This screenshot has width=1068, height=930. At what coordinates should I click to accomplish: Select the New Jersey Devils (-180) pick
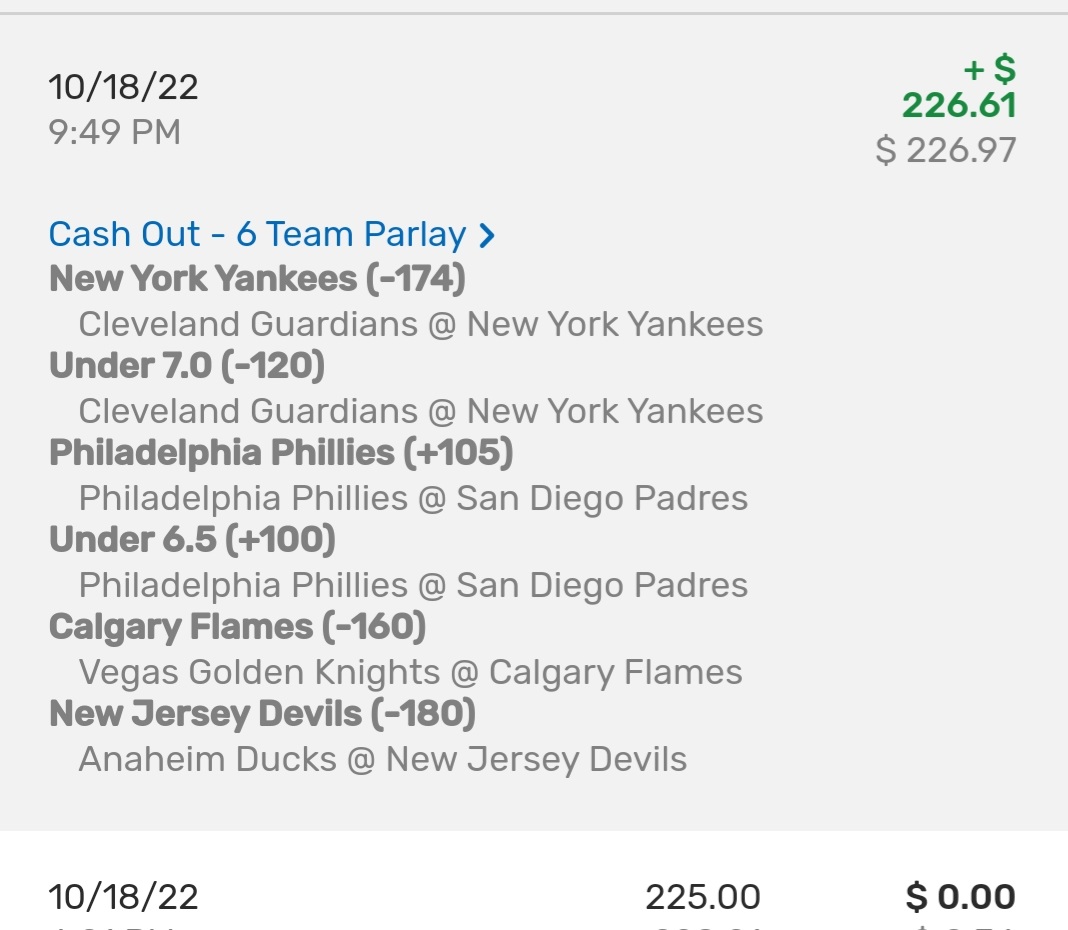[x=262, y=714]
